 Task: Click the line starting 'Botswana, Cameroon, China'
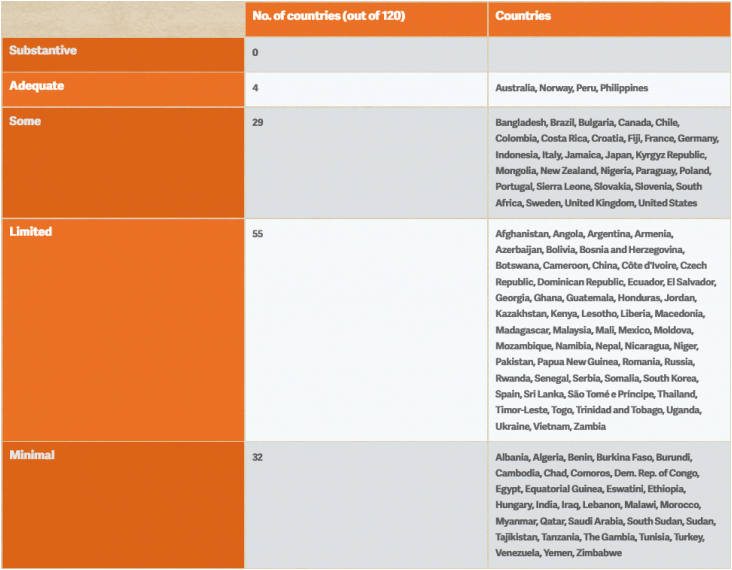(x=601, y=265)
